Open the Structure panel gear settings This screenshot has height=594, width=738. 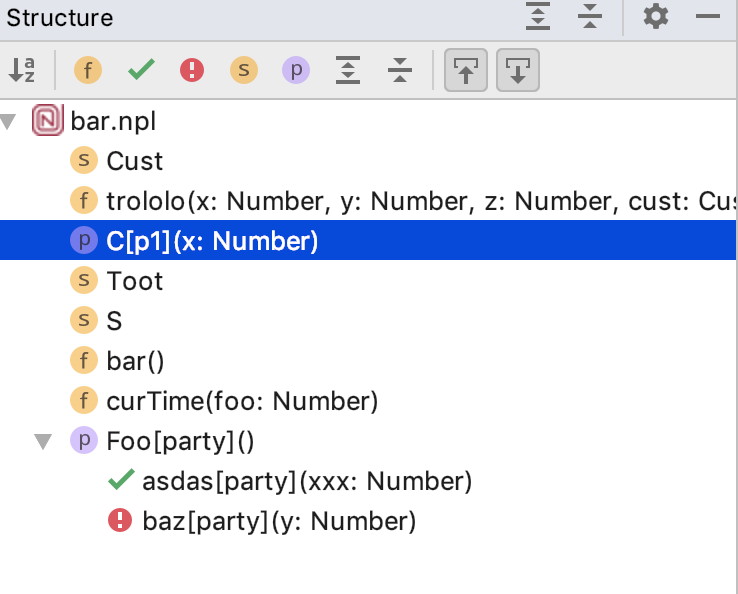click(x=655, y=17)
